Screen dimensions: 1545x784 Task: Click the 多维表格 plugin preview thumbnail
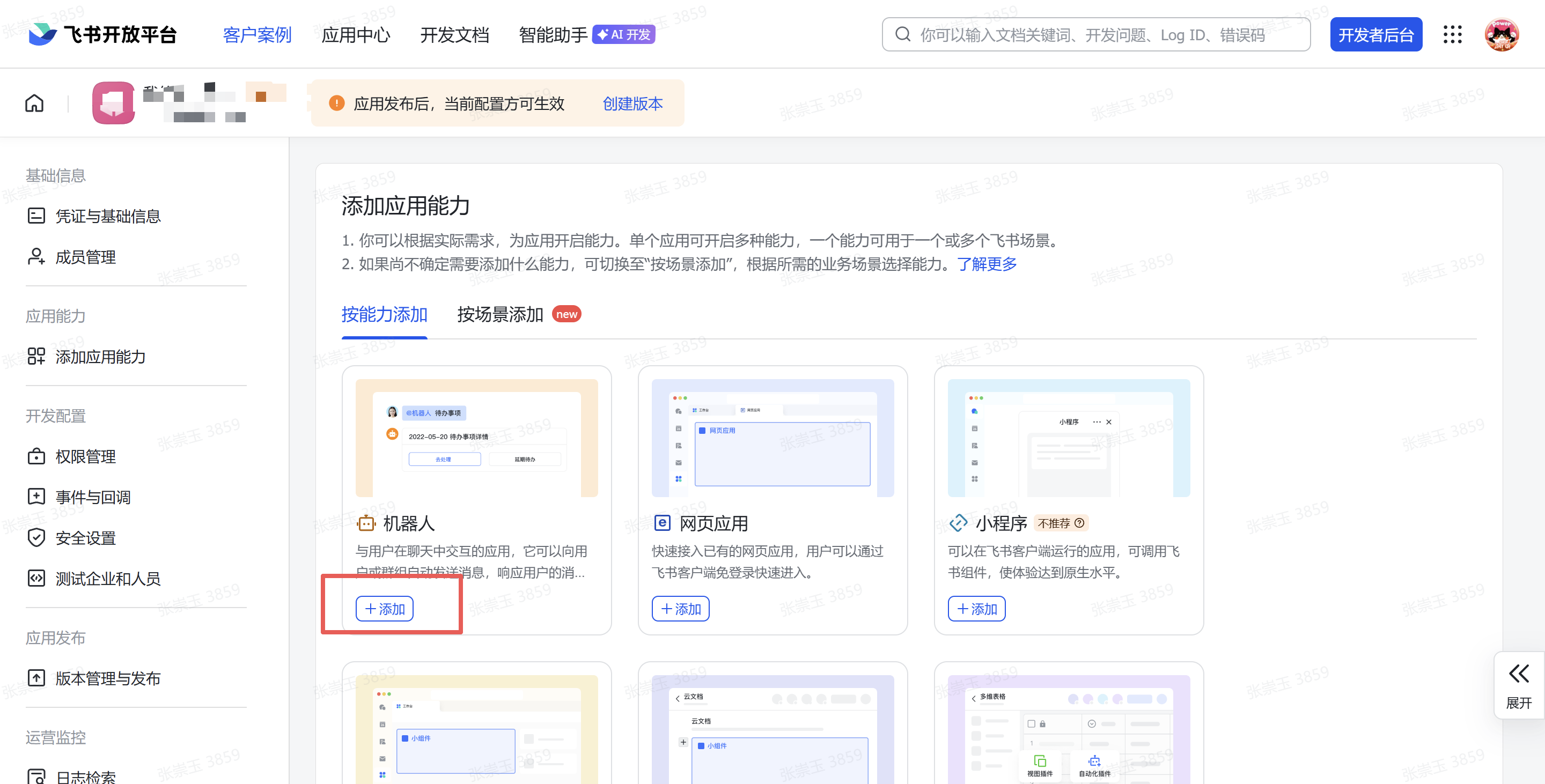(1069, 729)
